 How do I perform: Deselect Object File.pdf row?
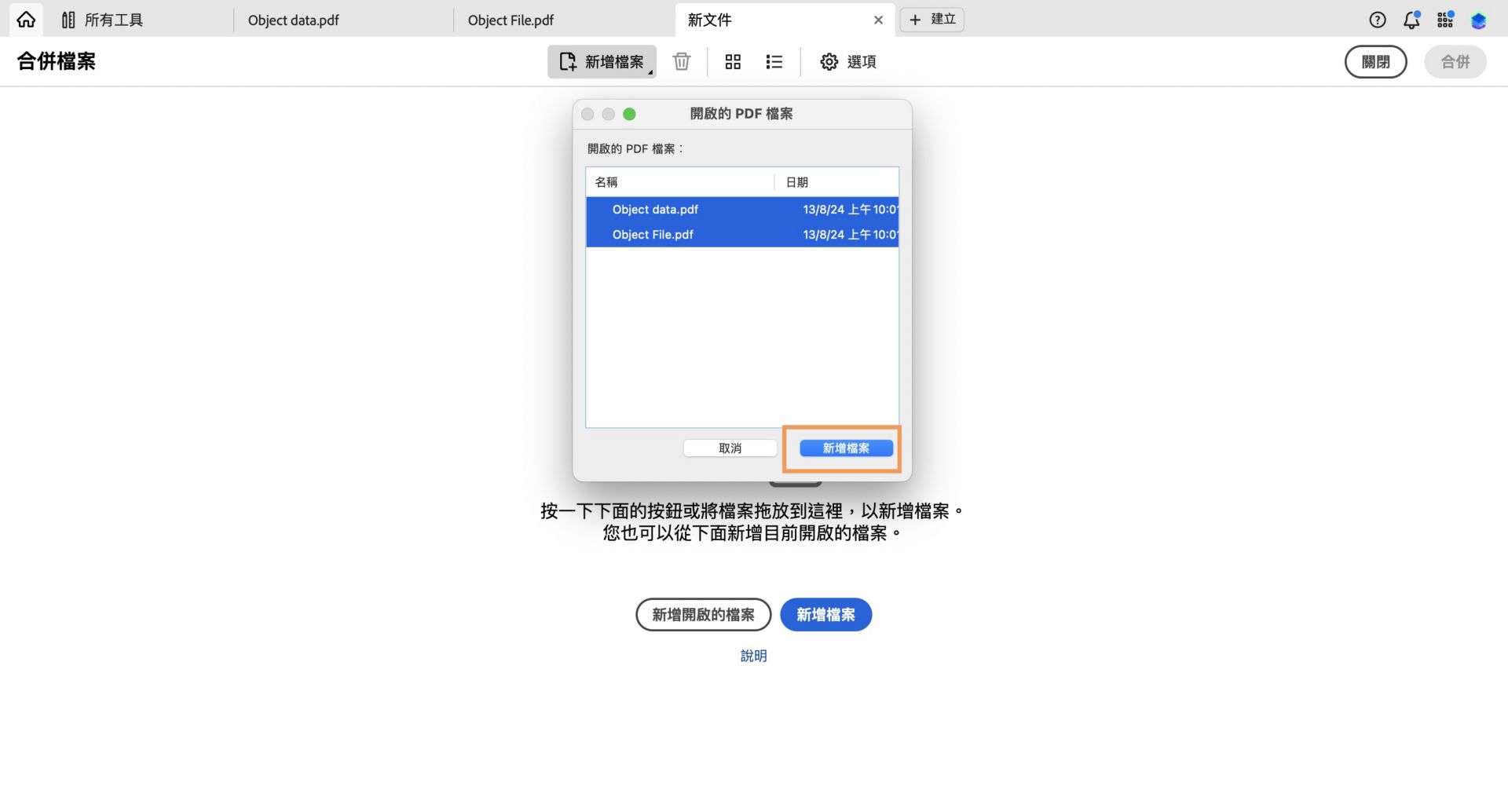click(x=653, y=234)
